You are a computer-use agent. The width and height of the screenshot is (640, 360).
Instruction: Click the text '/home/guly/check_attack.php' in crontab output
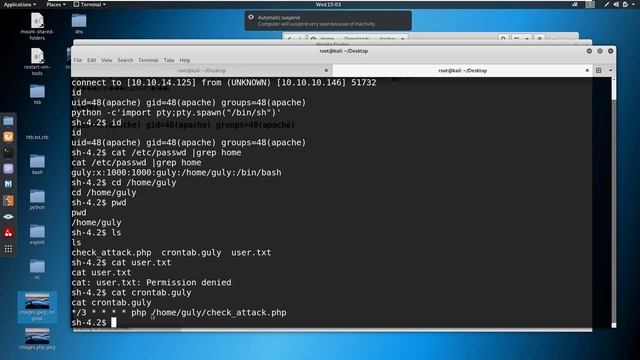click(219, 313)
